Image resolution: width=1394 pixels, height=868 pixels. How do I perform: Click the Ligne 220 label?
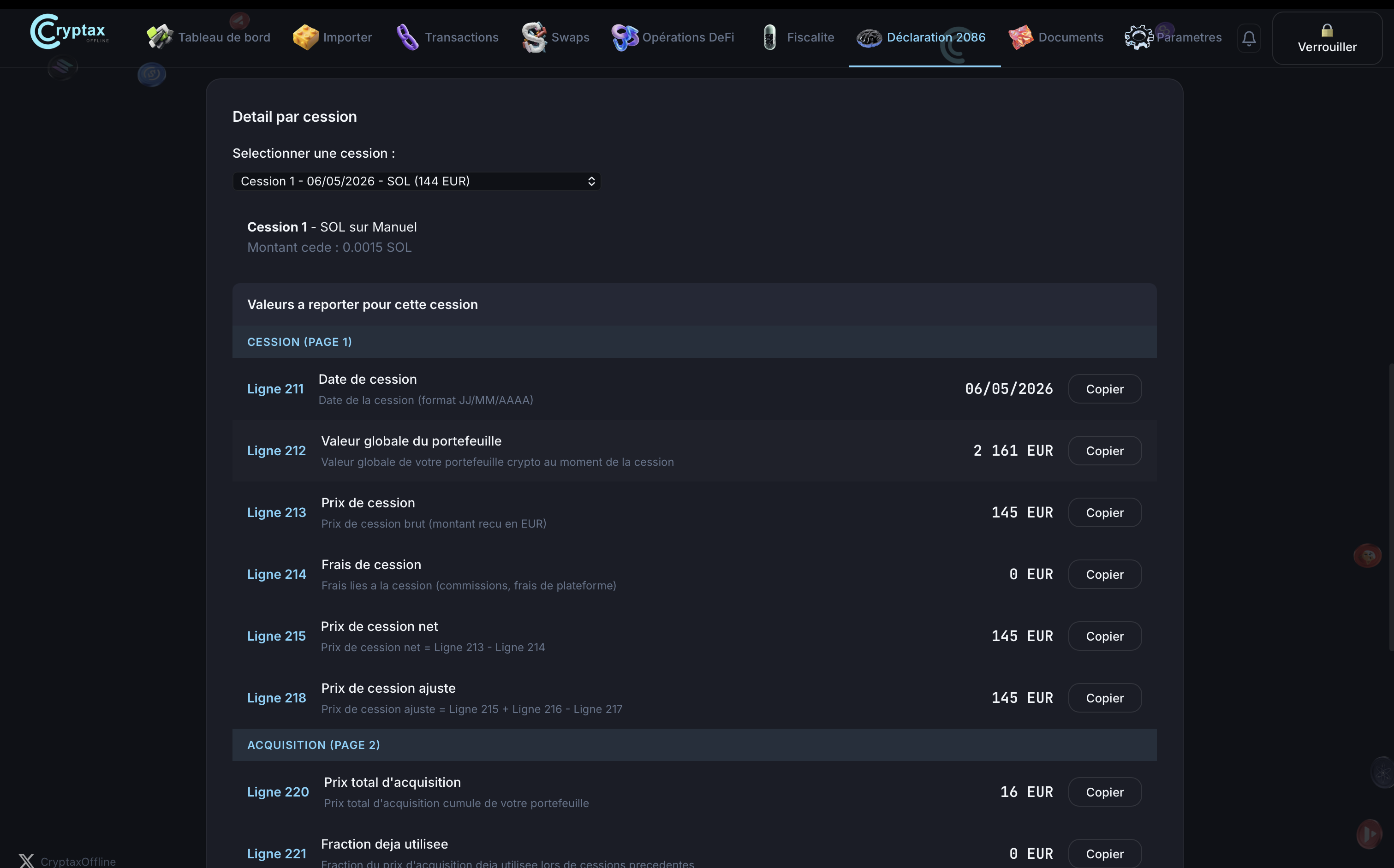278,792
